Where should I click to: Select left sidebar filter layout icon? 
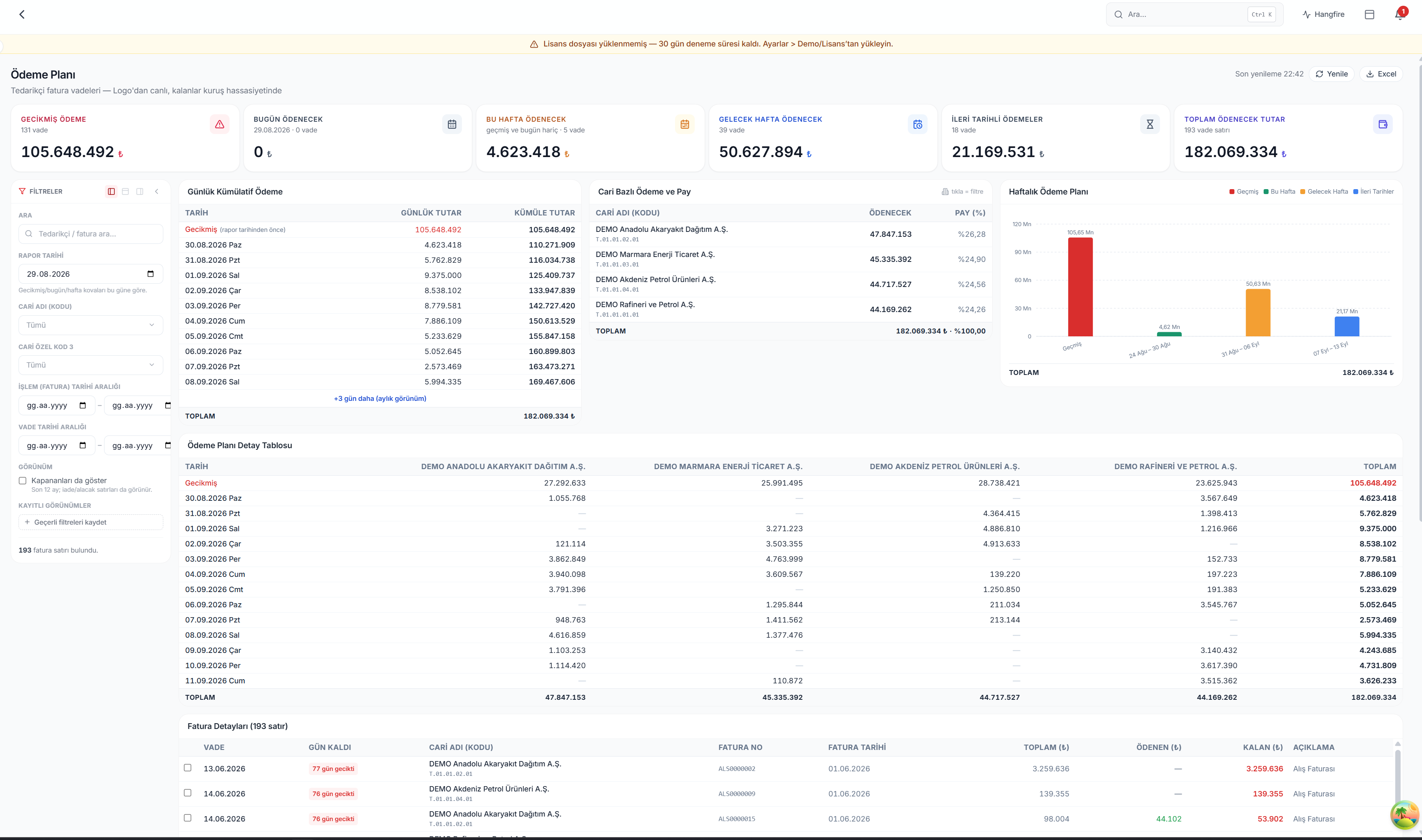(x=111, y=191)
